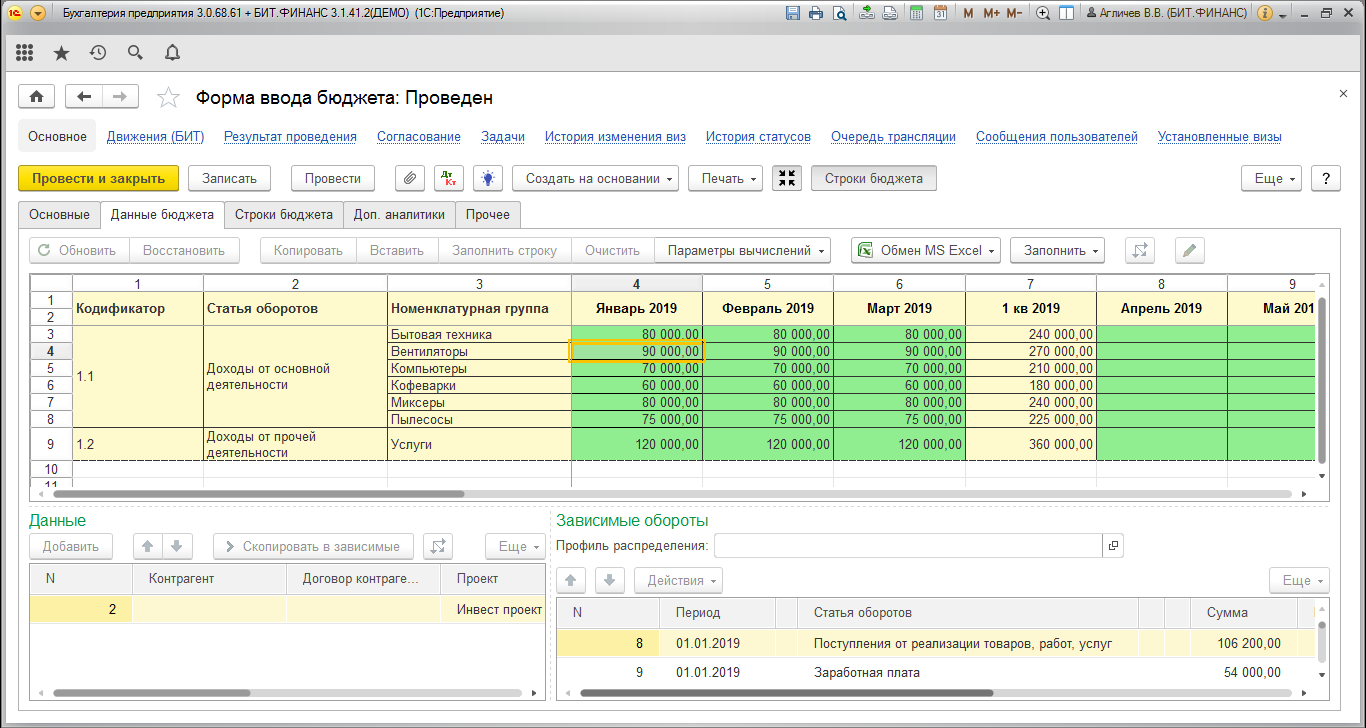The height and width of the screenshot is (728, 1366).
Task: Open the calculator icon in title bar
Action: click(x=916, y=14)
